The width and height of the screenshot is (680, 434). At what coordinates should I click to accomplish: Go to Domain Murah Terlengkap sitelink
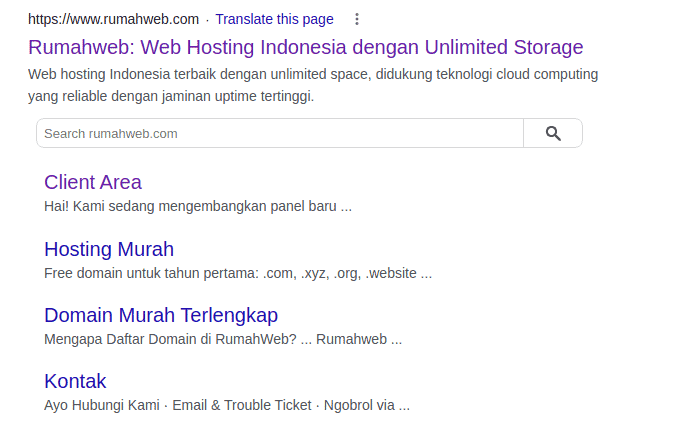click(x=161, y=315)
